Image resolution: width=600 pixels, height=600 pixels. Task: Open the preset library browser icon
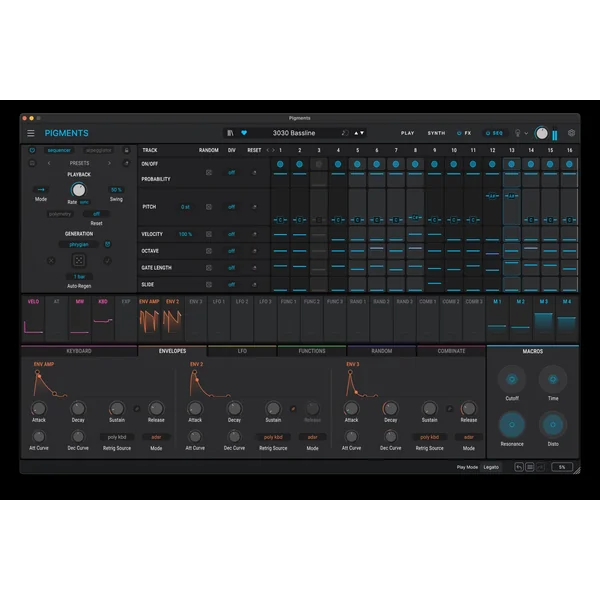[230, 133]
